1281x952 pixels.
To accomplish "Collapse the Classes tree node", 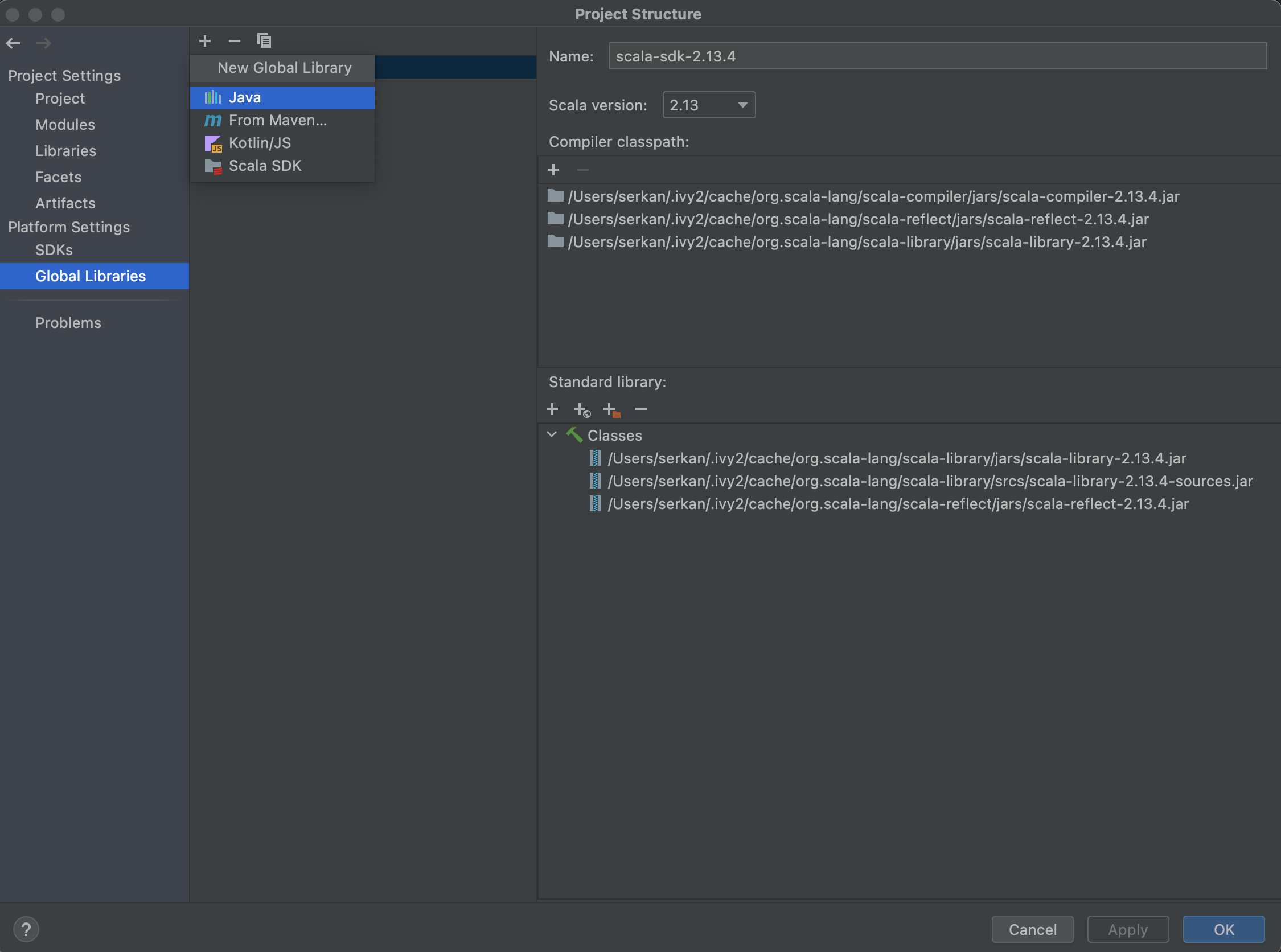I will click(552, 435).
